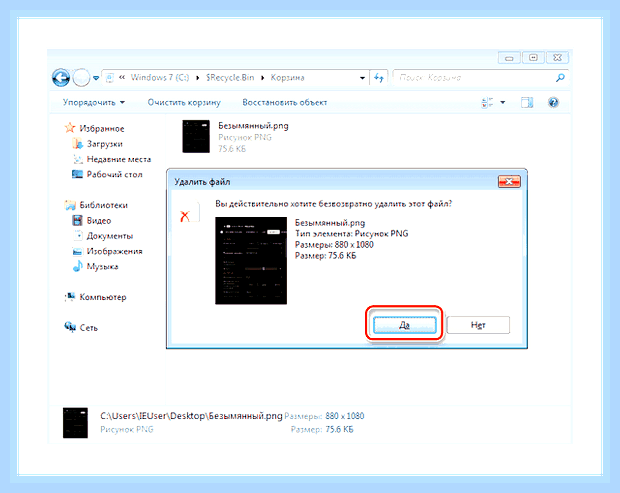Open the Изображения library

pos(114,251)
